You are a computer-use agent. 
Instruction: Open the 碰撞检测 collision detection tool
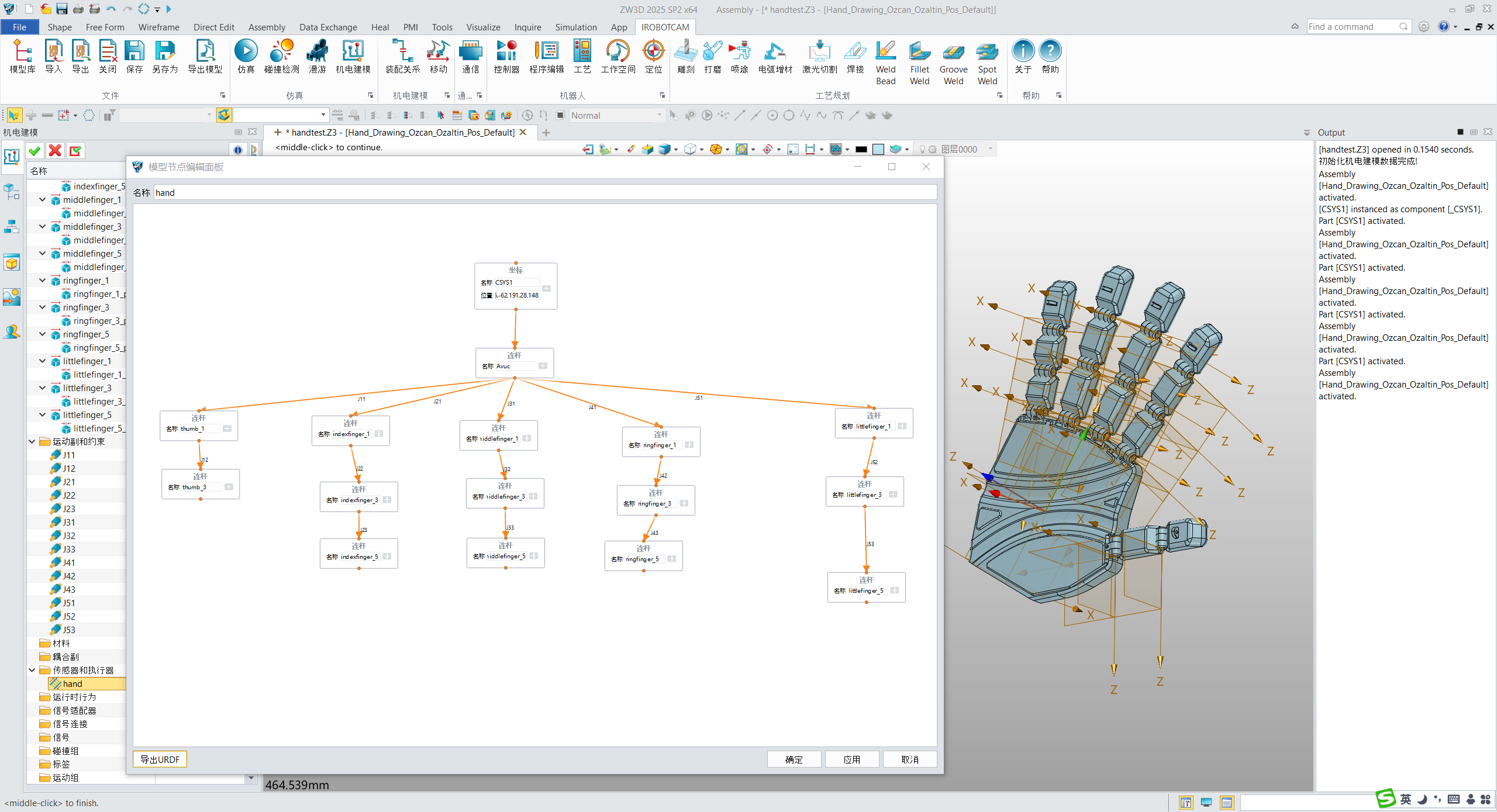click(x=281, y=51)
